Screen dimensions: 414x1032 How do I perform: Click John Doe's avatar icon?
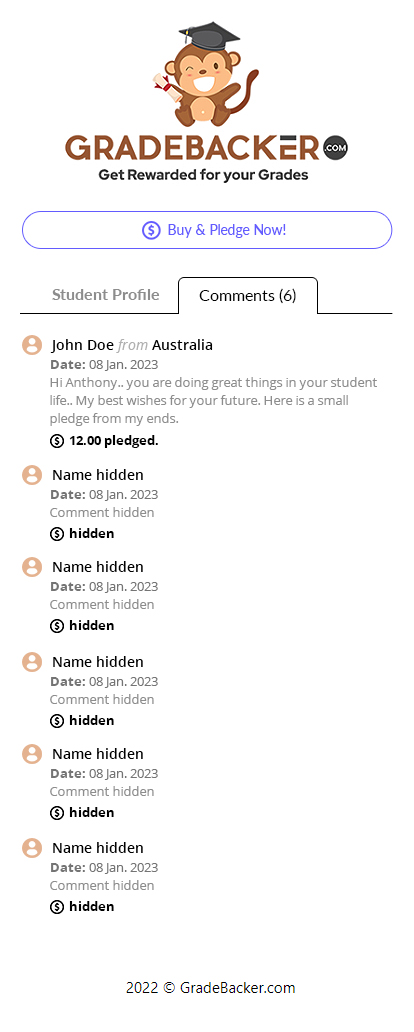tap(32, 345)
